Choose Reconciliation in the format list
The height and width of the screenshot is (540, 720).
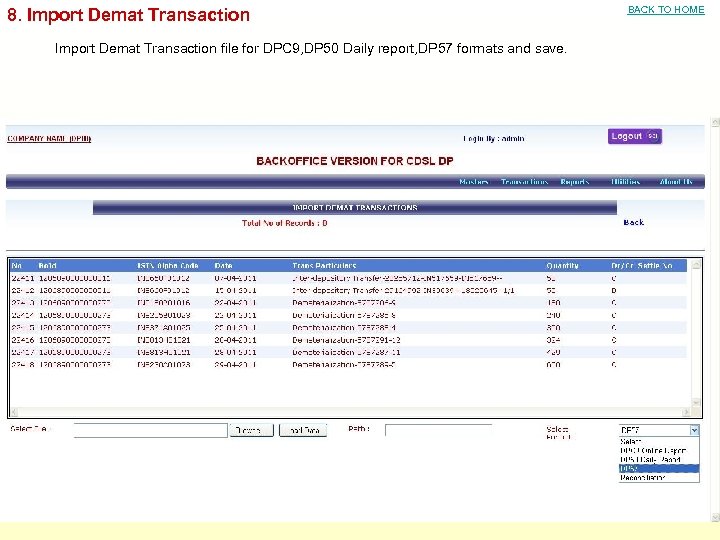(x=659, y=478)
